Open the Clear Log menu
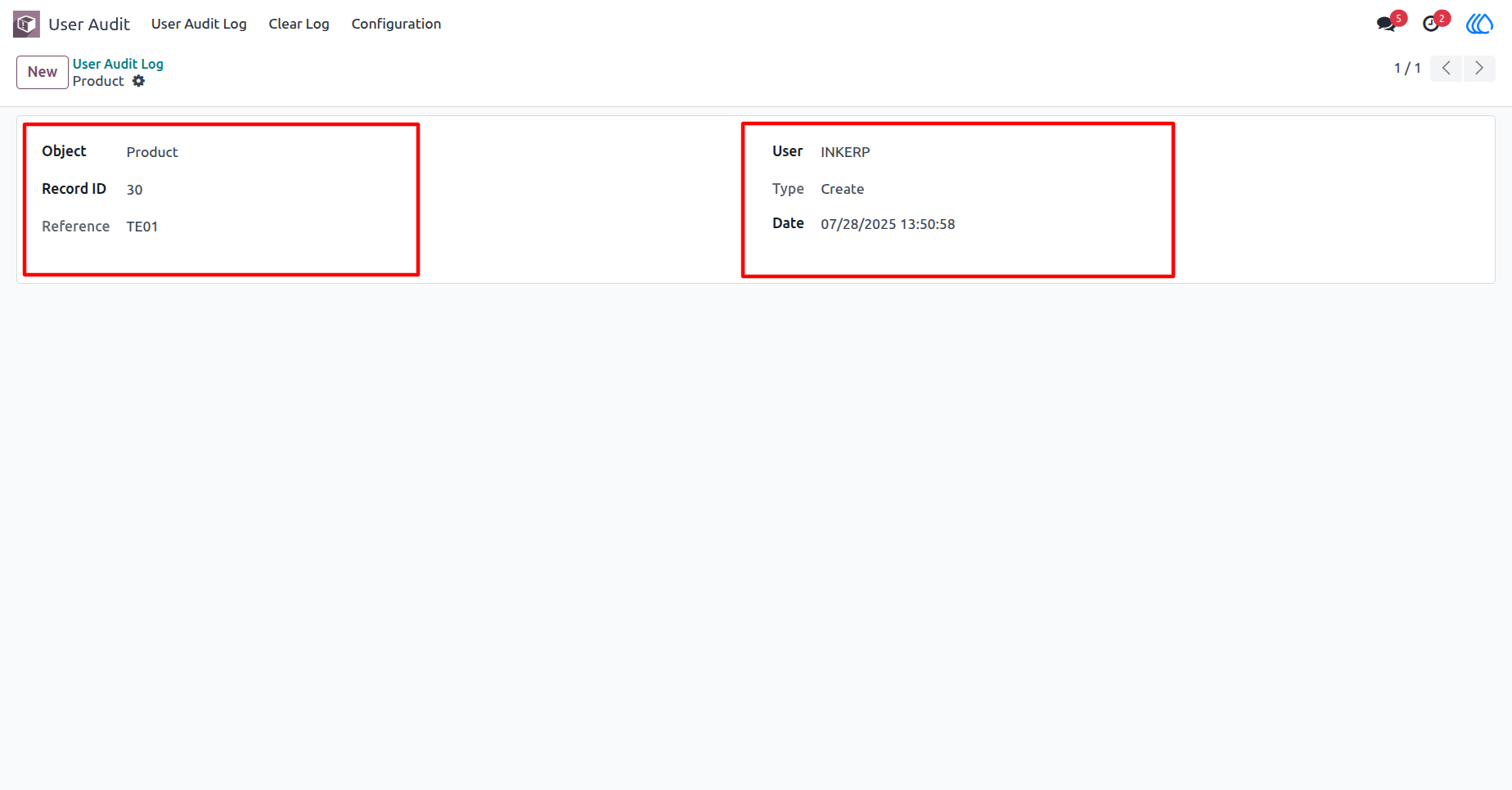The image size is (1512, 790). [299, 24]
